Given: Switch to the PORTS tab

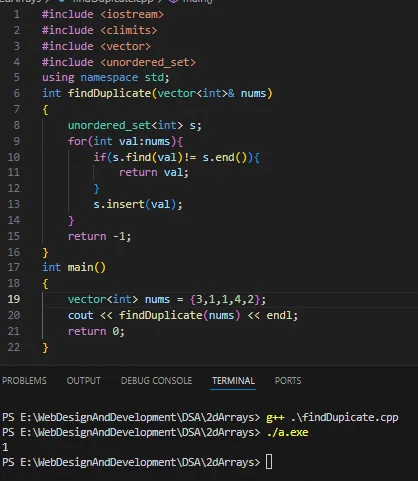Looking at the screenshot, I should (288, 381).
